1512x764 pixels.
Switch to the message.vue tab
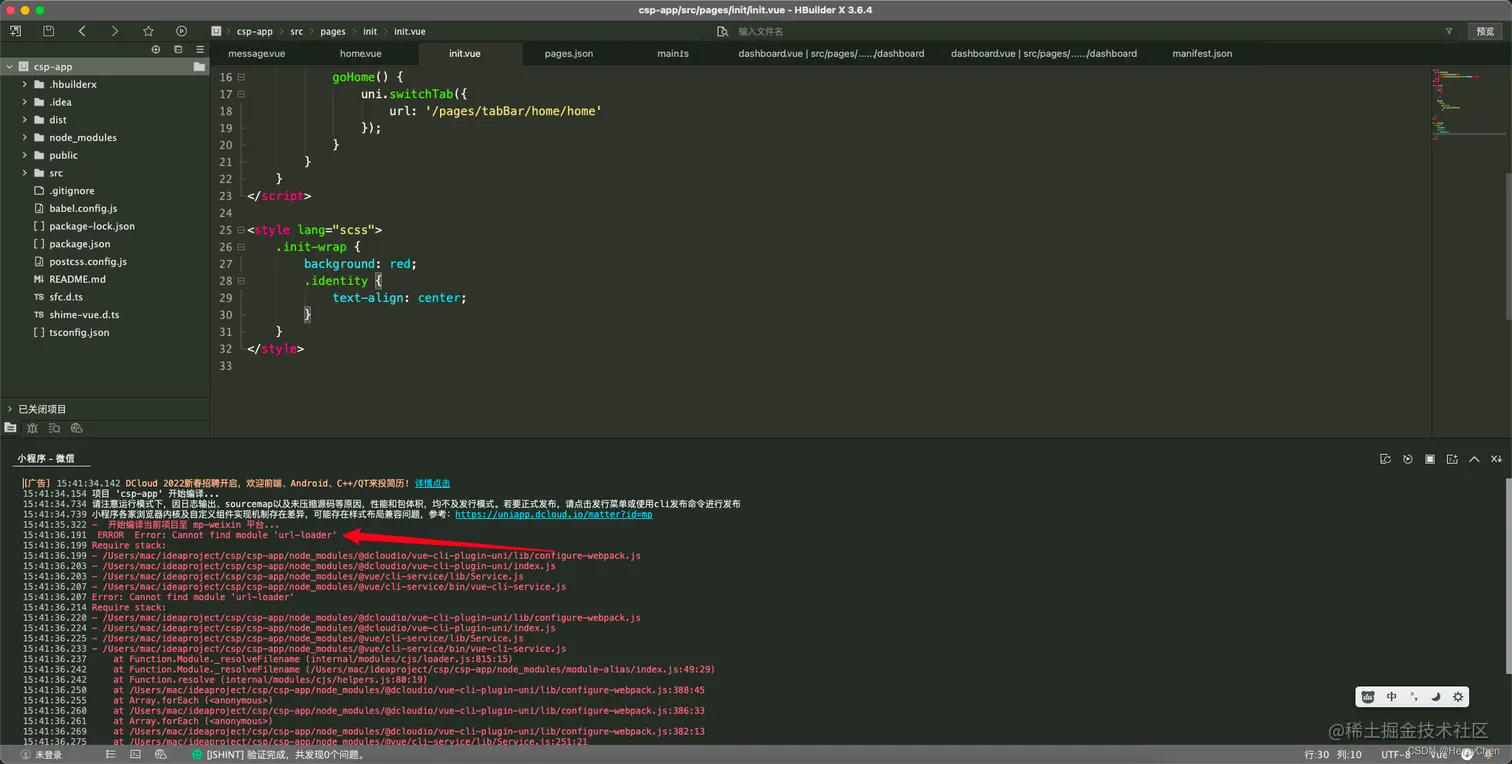pos(256,53)
